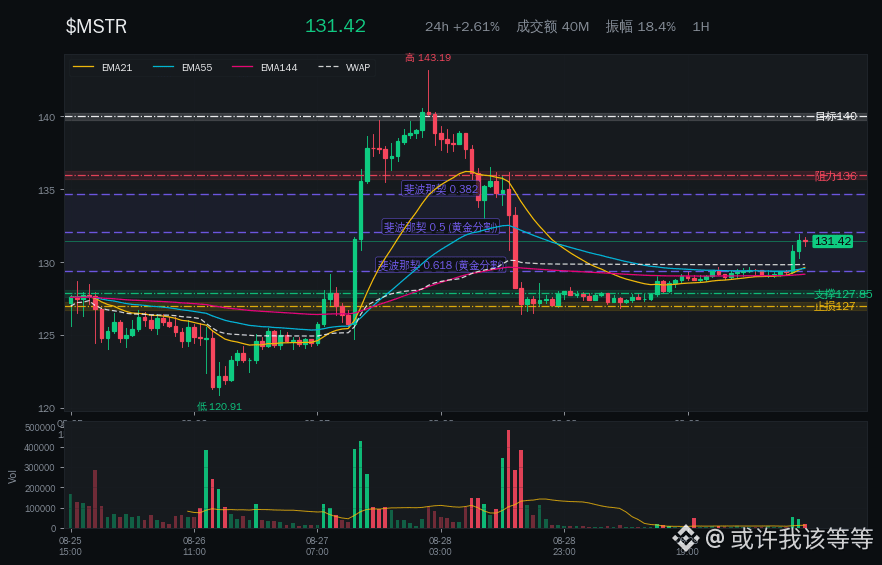The image size is (882, 565).
Task: Click the 130 price axis tick
Action: pos(47,263)
